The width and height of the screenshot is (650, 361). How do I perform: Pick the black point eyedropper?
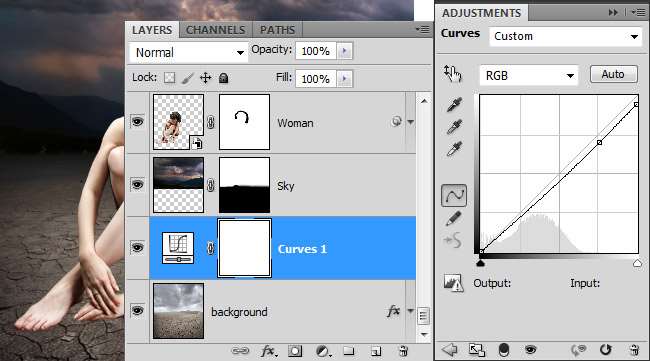(454, 104)
